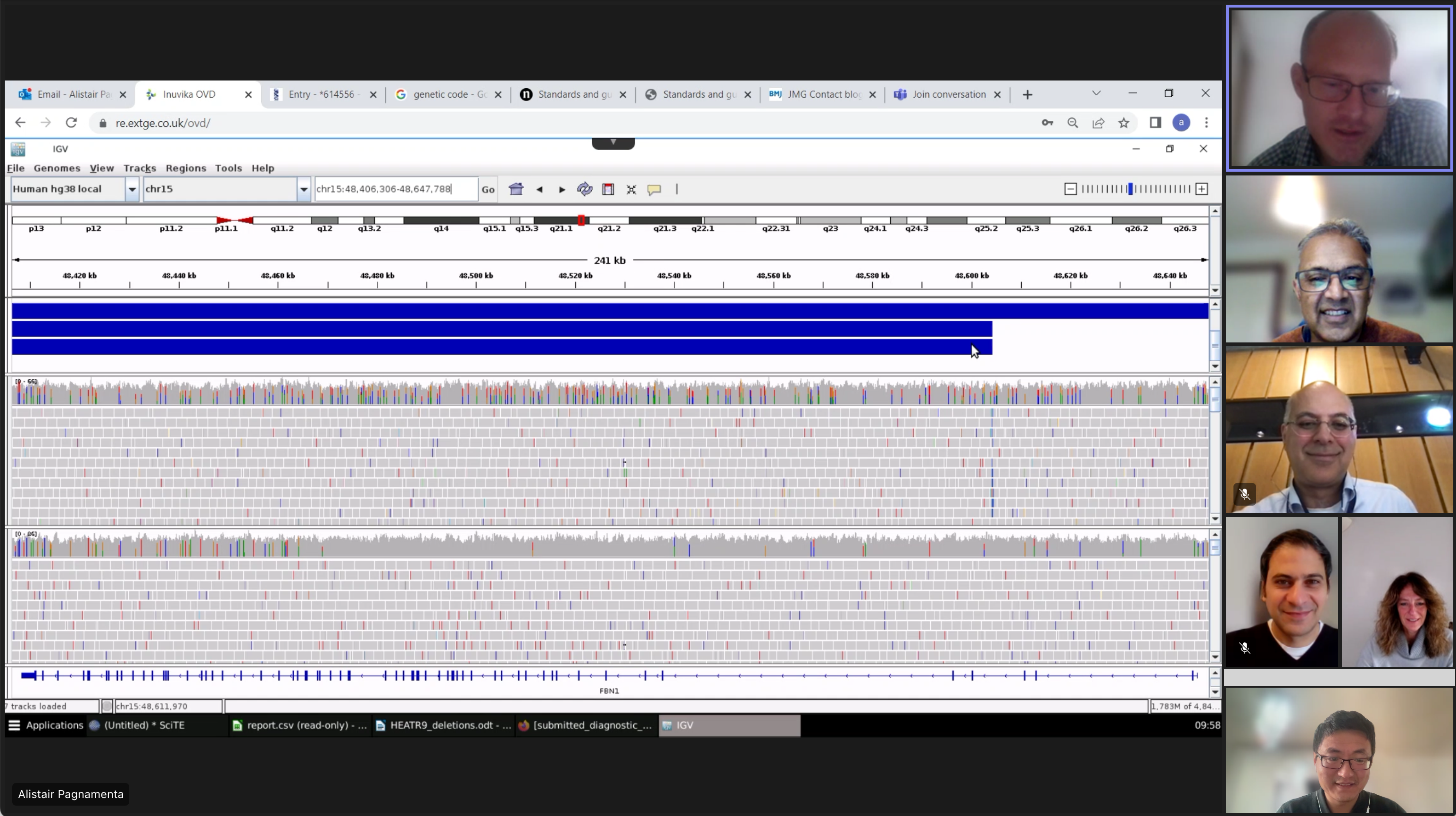This screenshot has width=1456, height=816.
Task: Open report.csv from the taskbar
Action: pyautogui.click(x=300, y=725)
